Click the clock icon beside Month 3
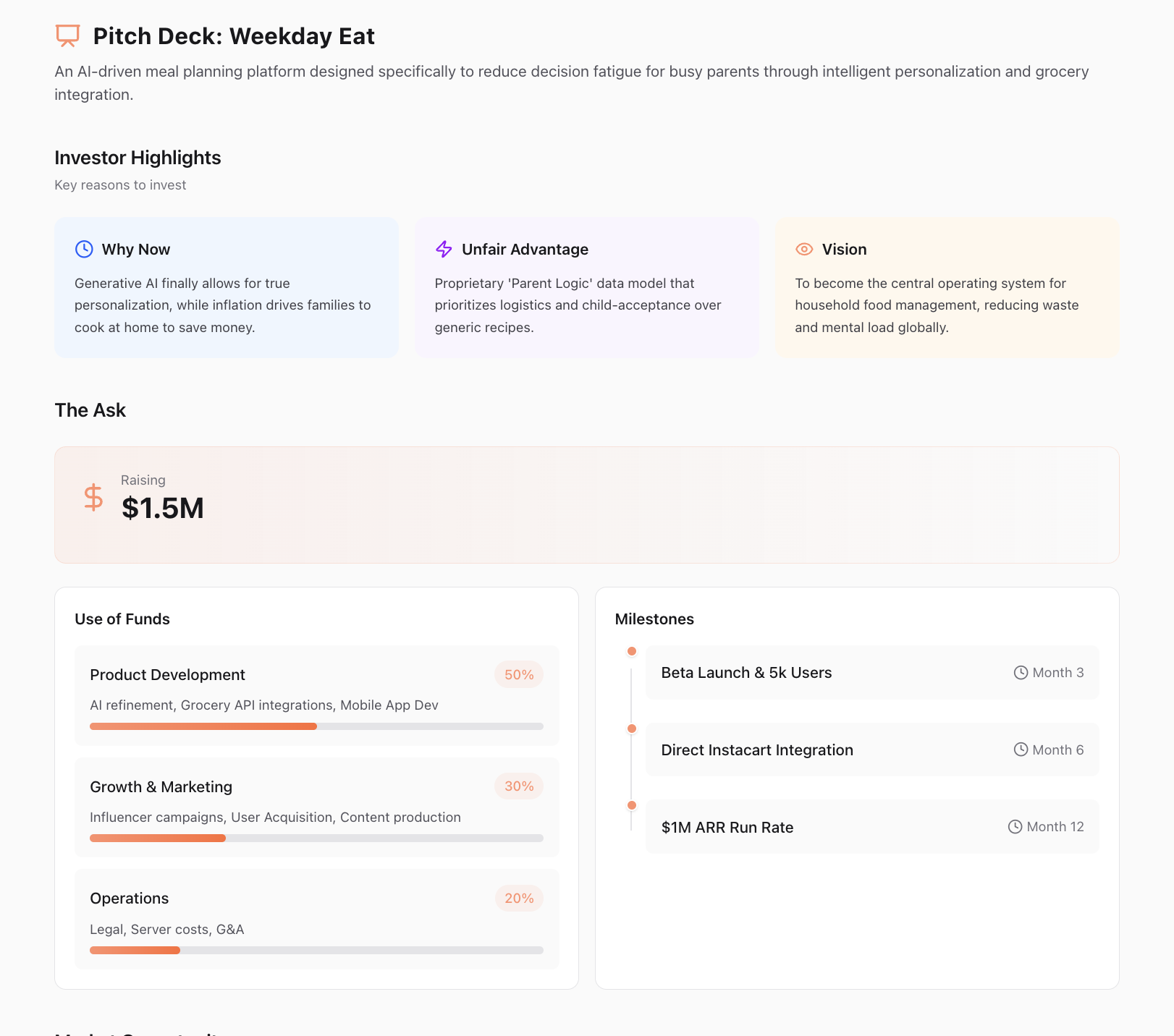The height and width of the screenshot is (1036, 1174). click(x=1021, y=673)
